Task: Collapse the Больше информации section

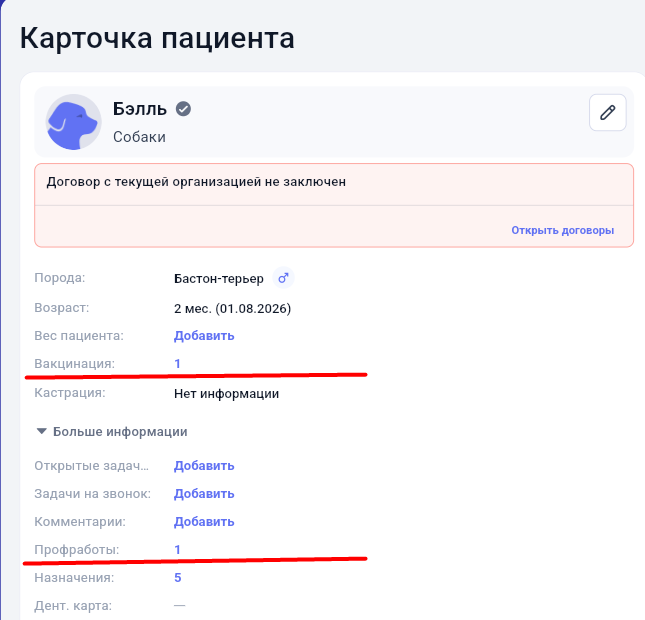Action: (x=112, y=432)
